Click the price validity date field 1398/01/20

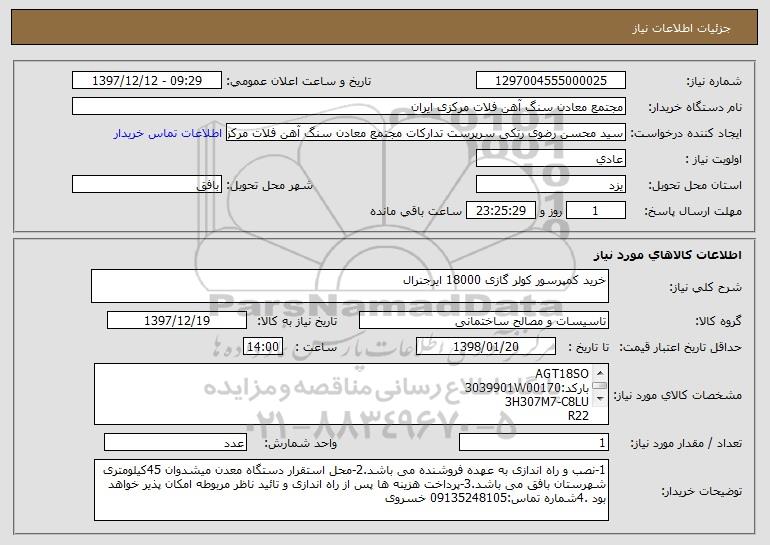tap(486, 347)
